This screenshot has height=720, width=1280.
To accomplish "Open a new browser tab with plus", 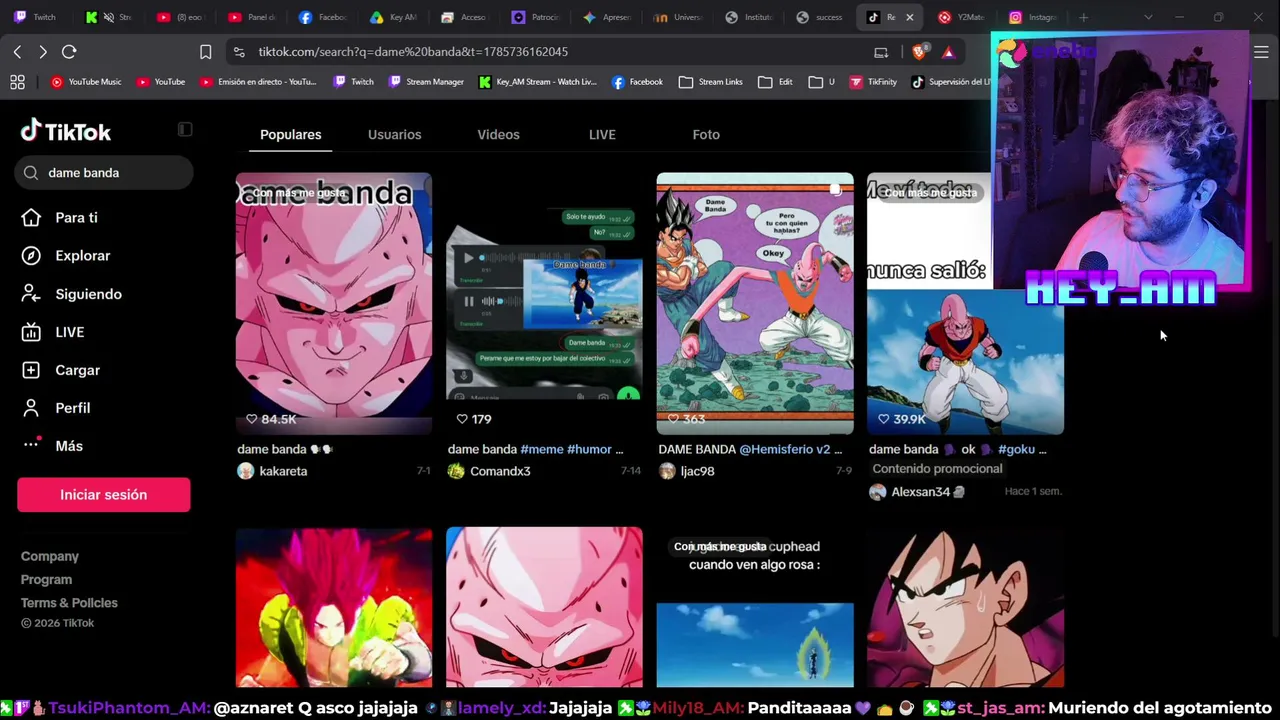I will (1083, 17).
